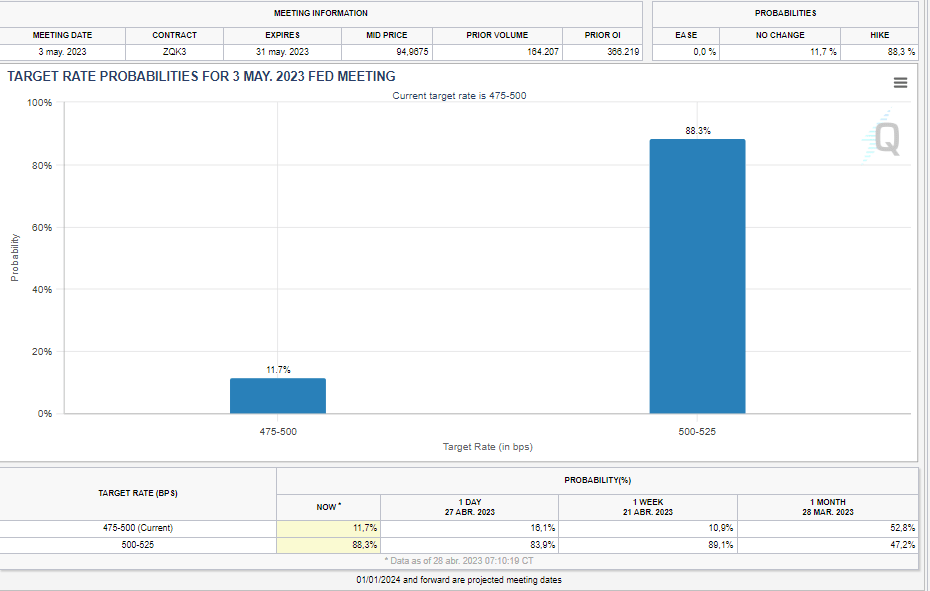
Task: Select the 500-525 x-axis label
Action: click(x=697, y=431)
